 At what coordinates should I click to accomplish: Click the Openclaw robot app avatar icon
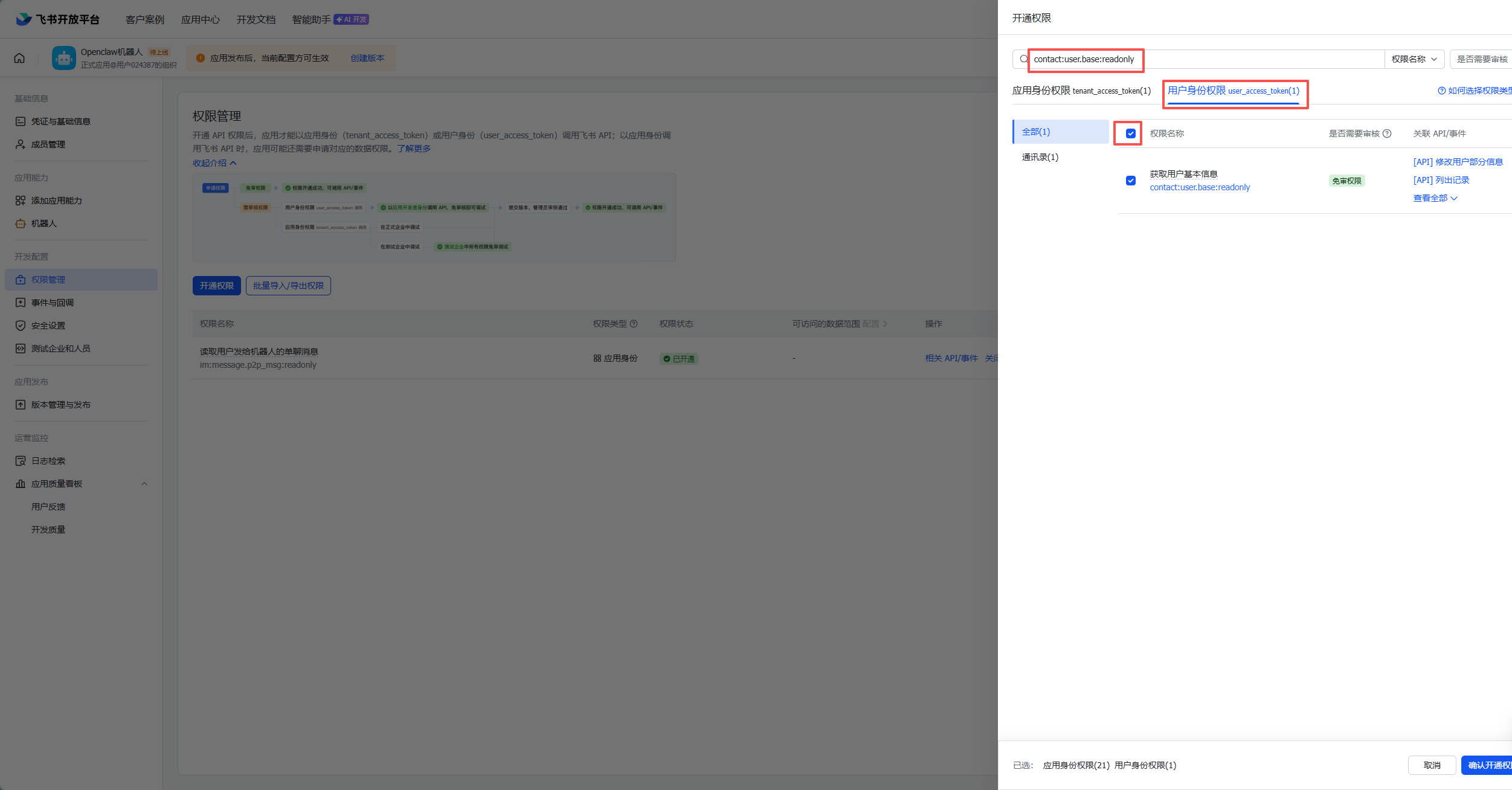63,58
